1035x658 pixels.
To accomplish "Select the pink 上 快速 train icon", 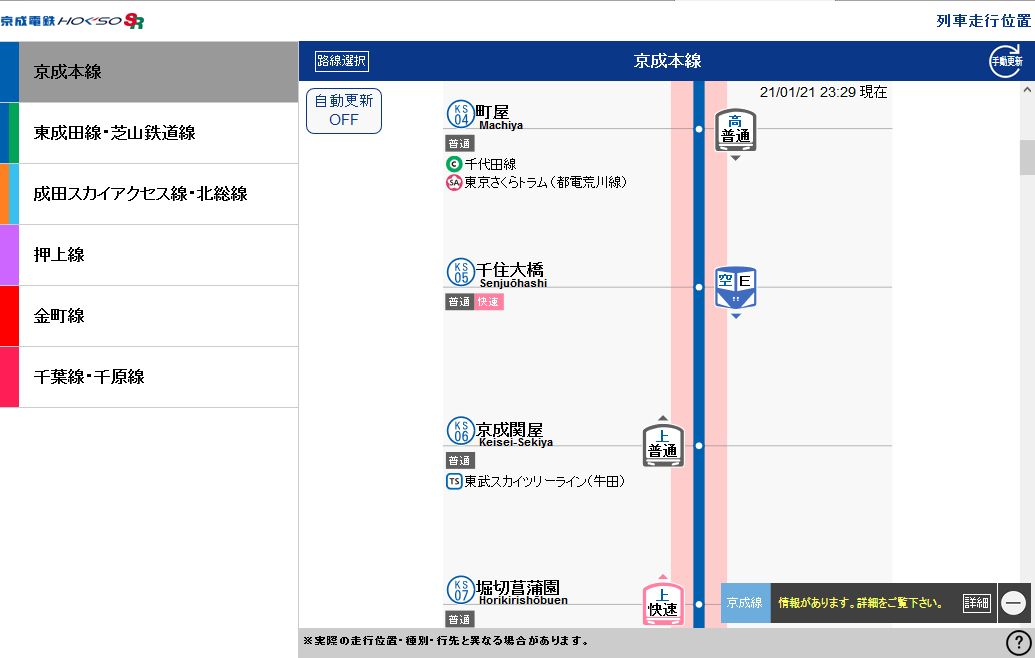I will (663, 604).
